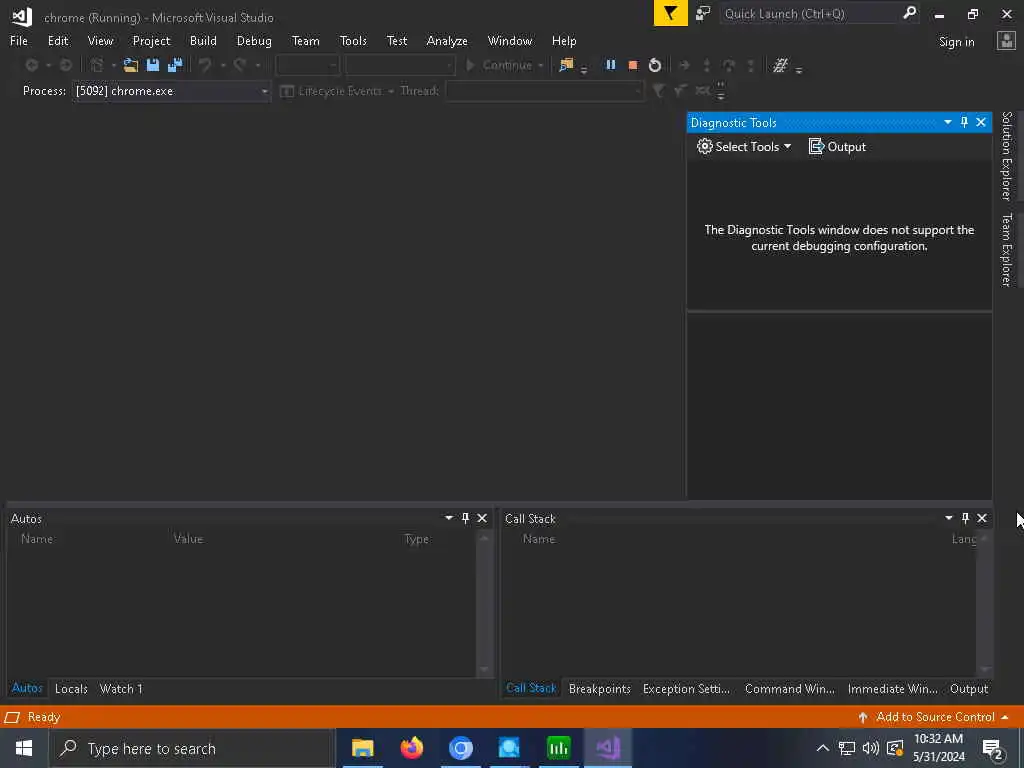The image size is (1024, 768).
Task: Restart the debug session icon
Action: pos(655,65)
